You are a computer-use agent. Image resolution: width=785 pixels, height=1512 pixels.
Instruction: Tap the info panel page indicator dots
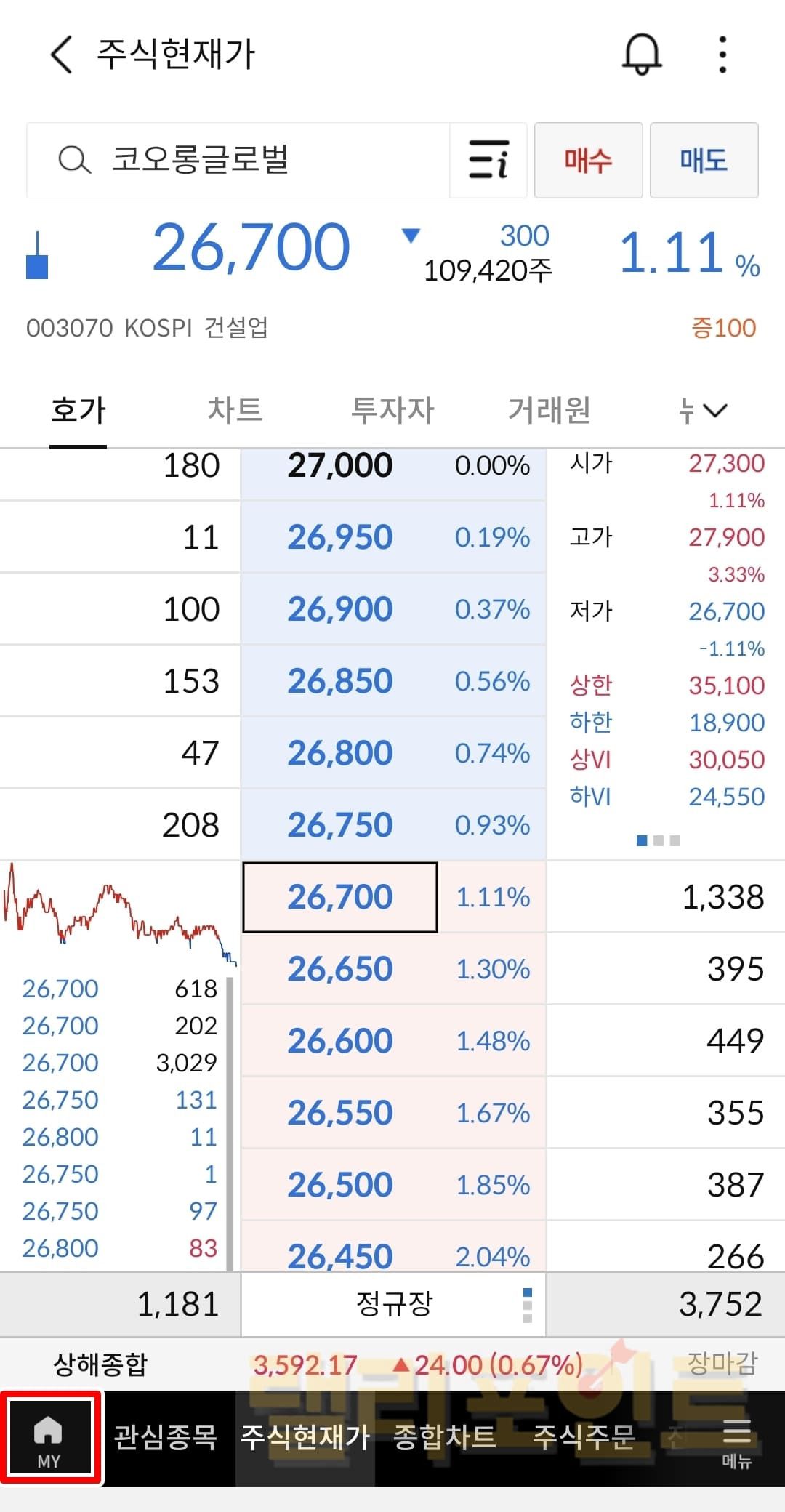pyautogui.click(x=658, y=841)
